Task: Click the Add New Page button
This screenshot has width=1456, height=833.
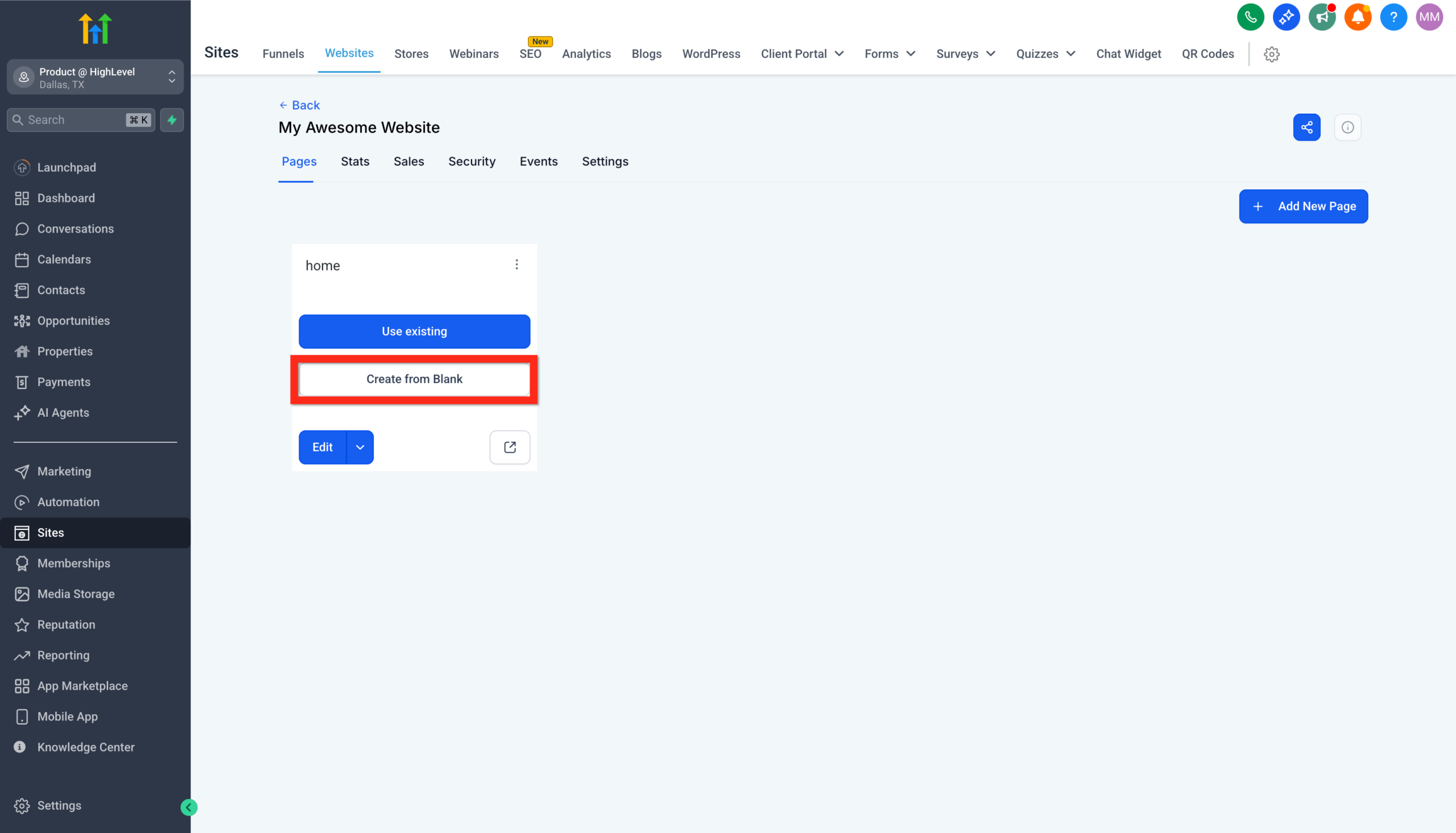Action: pyautogui.click(x=1304, y=206)
